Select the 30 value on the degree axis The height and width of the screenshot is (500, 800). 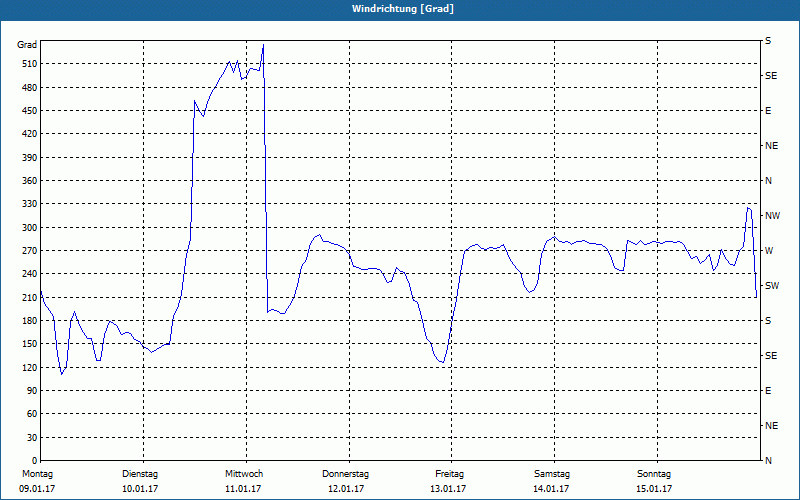tap(32, 438)
